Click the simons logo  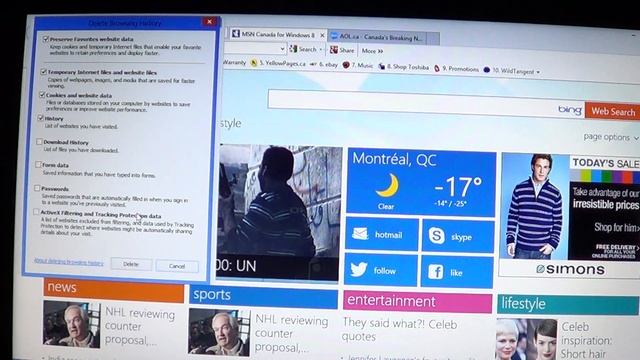tap(570, 269)
